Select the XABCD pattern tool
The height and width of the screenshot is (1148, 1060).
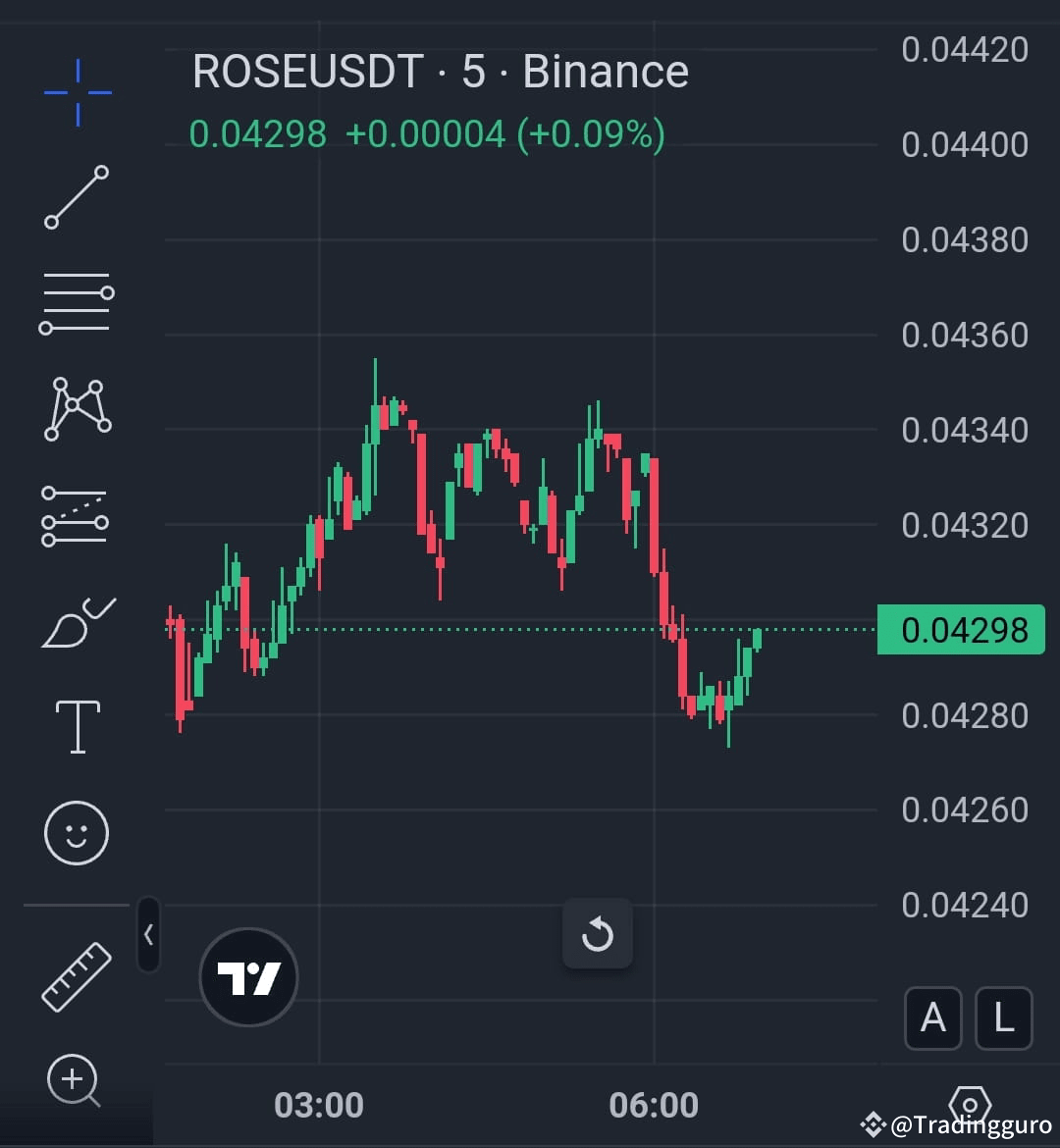77,409
